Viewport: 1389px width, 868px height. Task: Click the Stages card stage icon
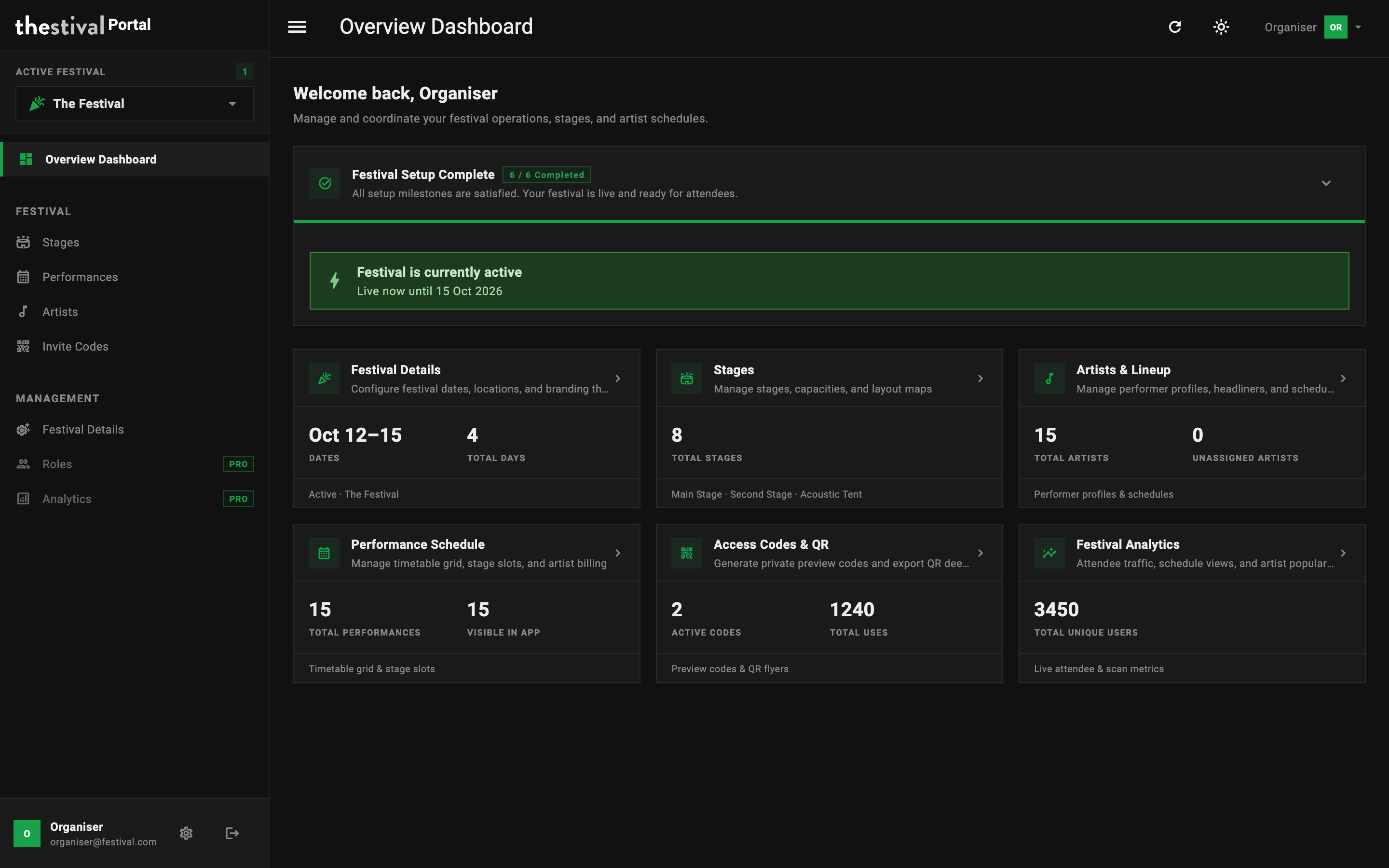[x=686, y=379]
